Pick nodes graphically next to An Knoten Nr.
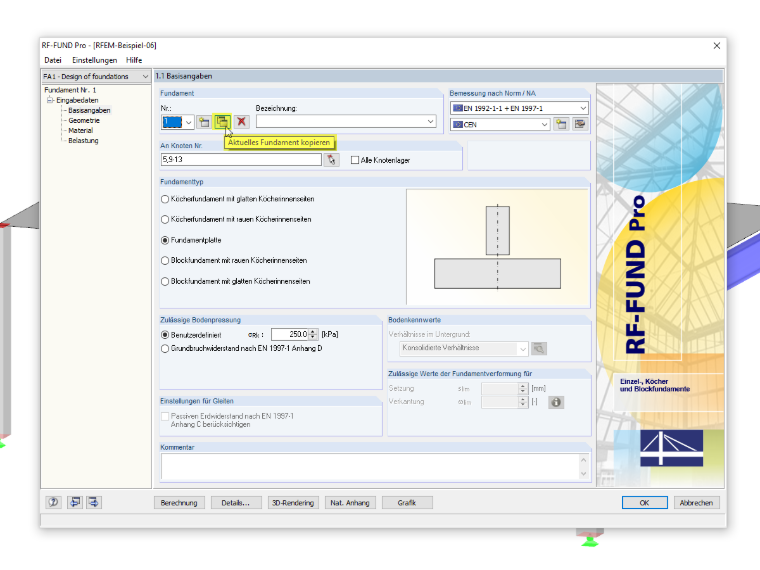Viewport: 760px width, 570px height. coord(332,159)
